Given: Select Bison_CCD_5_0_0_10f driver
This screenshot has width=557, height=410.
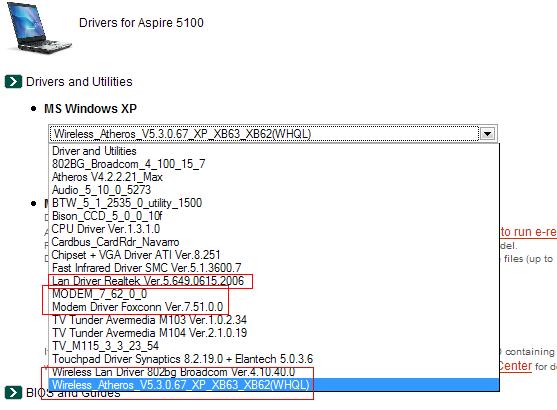Looking at the screenshot, I should (x=274, y=216).
